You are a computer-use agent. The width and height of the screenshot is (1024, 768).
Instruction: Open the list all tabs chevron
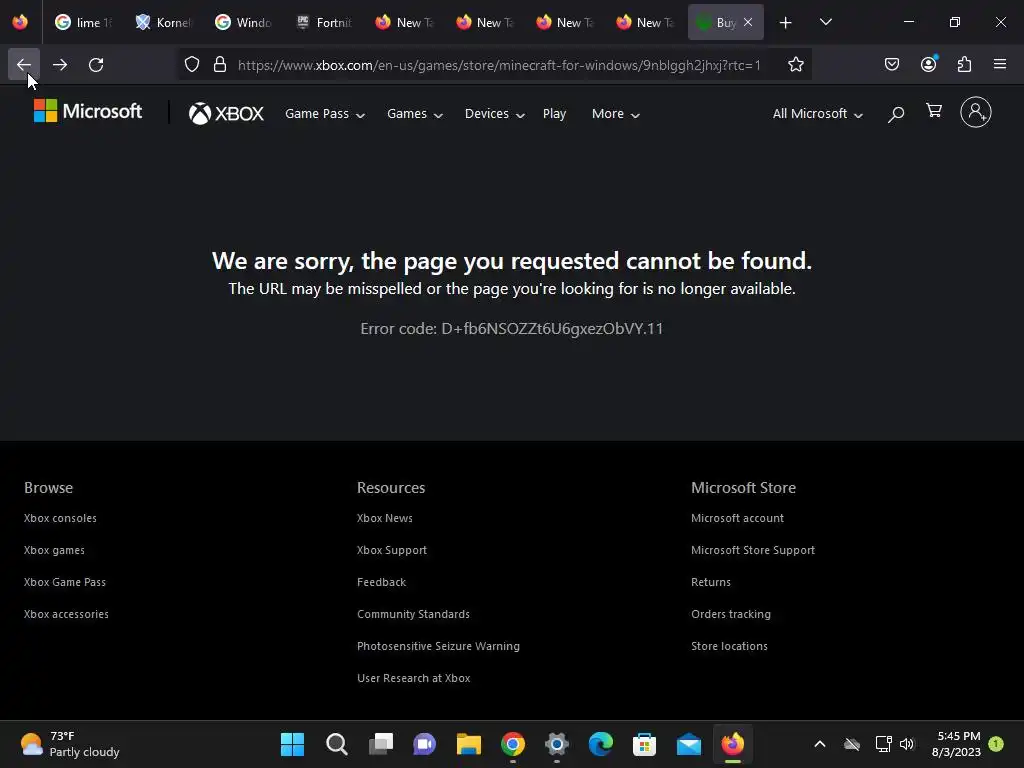825,22
